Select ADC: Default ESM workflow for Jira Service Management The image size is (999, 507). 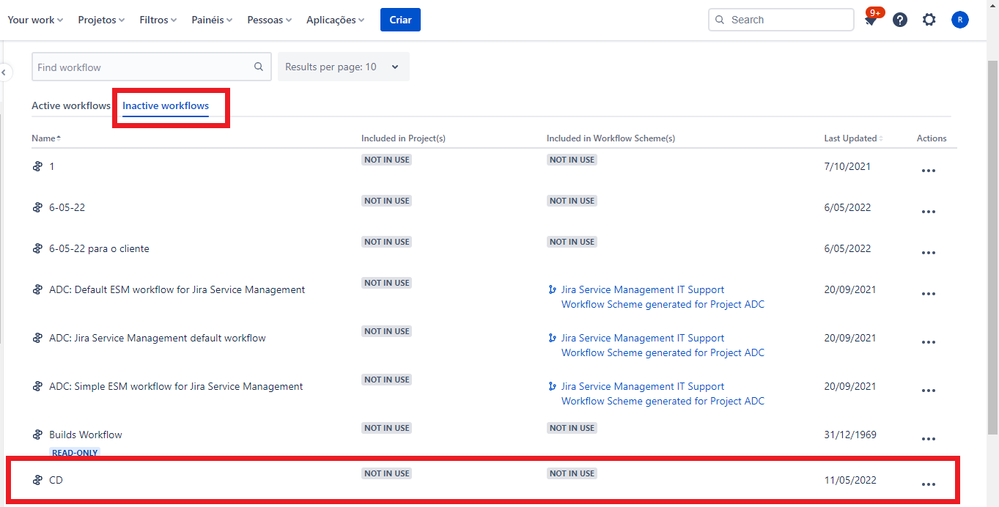point(177,290)
